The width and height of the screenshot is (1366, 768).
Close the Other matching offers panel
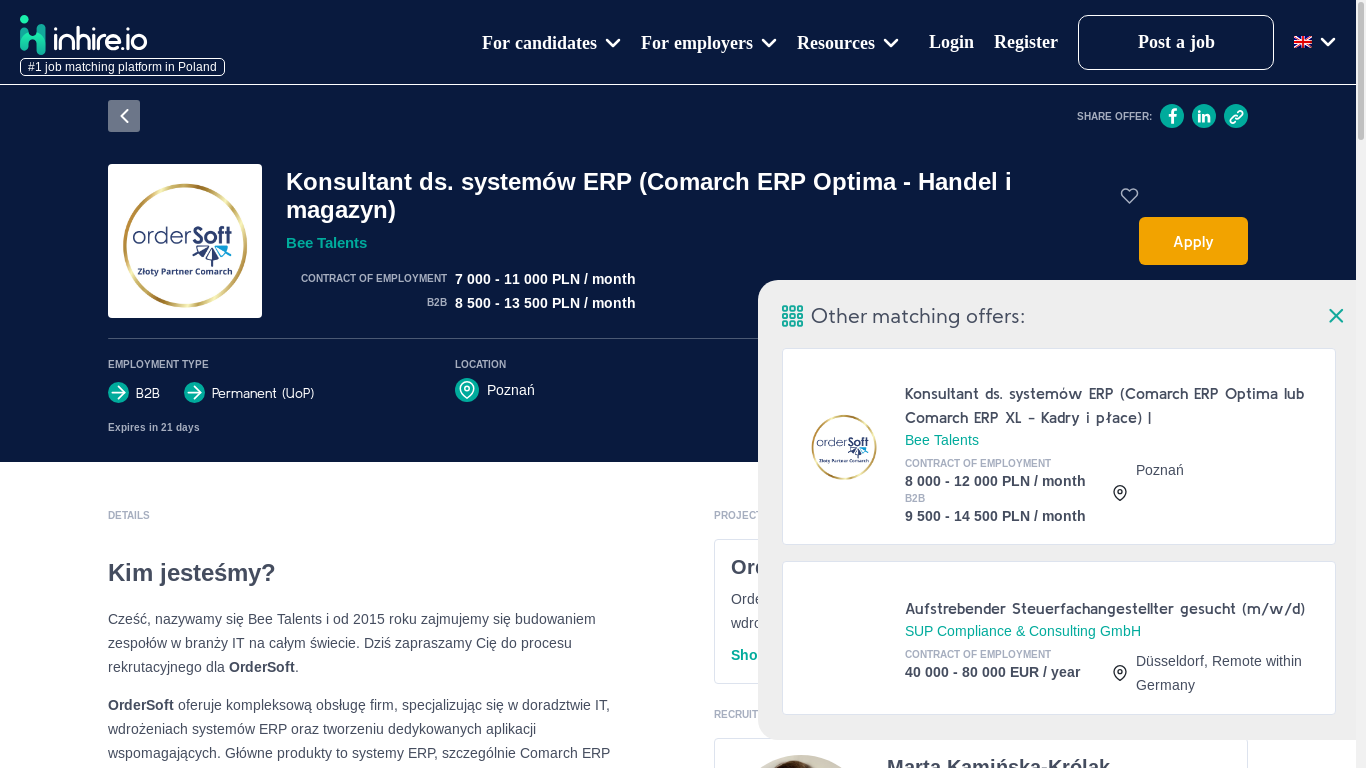click(1336, 316)
